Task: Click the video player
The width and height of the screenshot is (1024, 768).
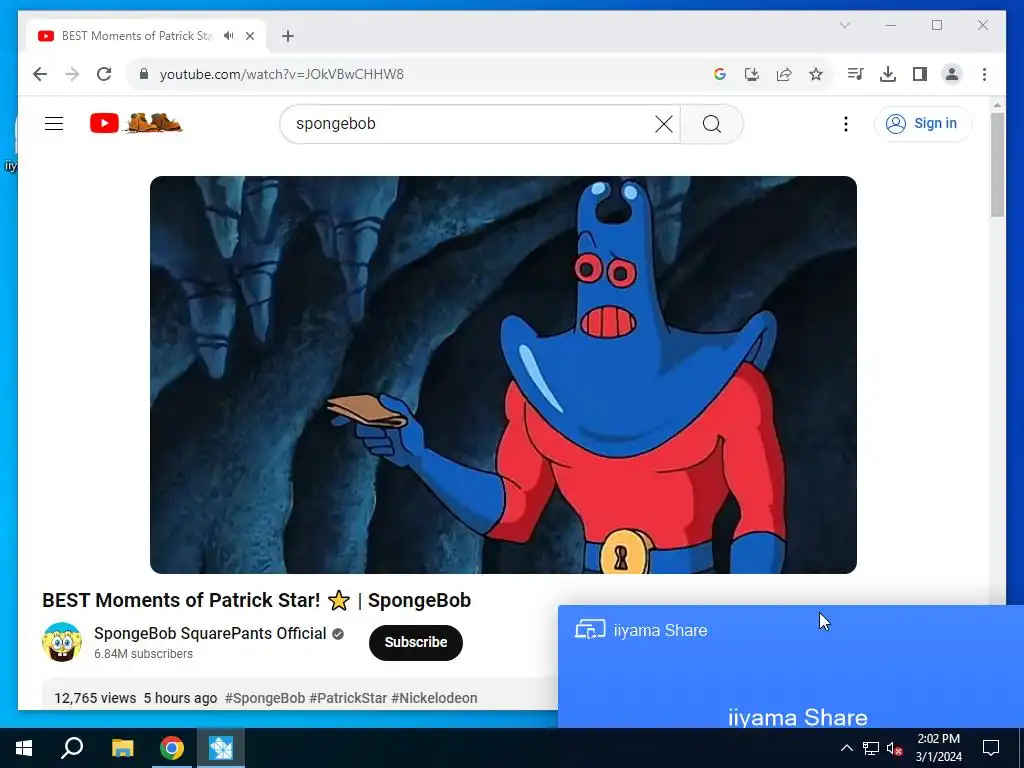Action: tap(503, 375)
